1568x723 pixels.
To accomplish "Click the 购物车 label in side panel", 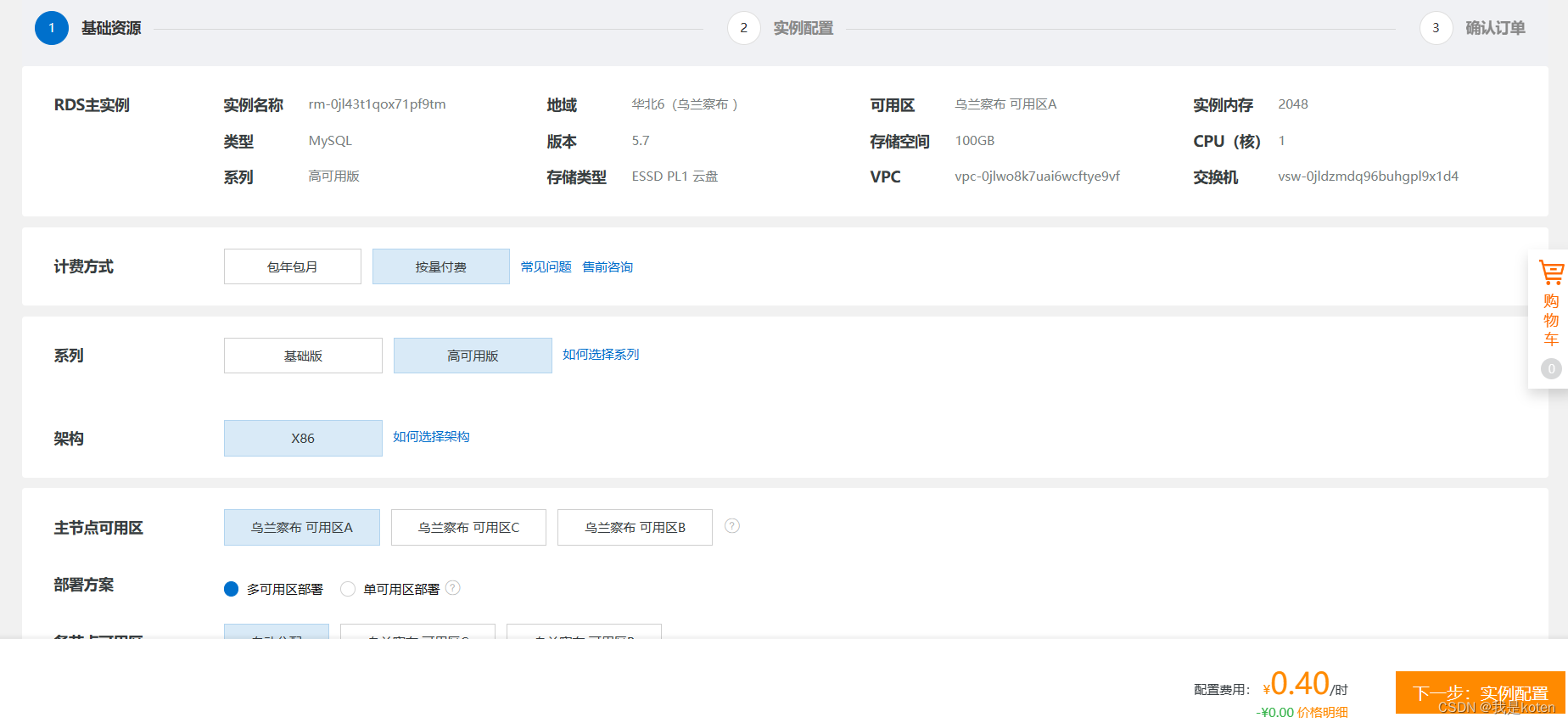I will [1551, 320].
